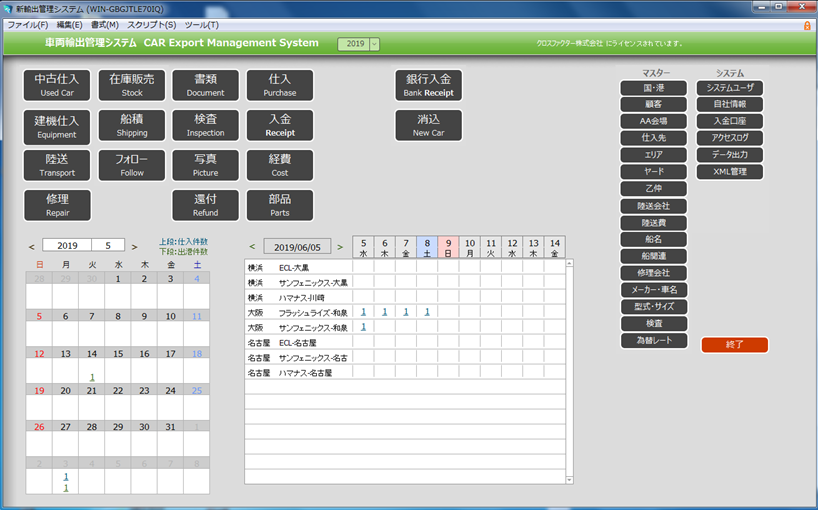Open the 書式(M) menu
This screenshot has height=510, width=818.
[x=105, y=25]
